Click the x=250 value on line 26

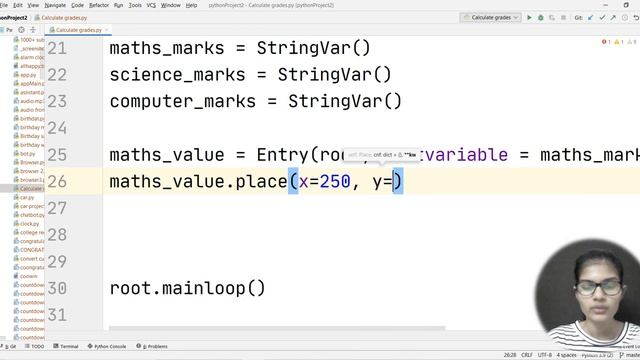(x=325, y=181)
